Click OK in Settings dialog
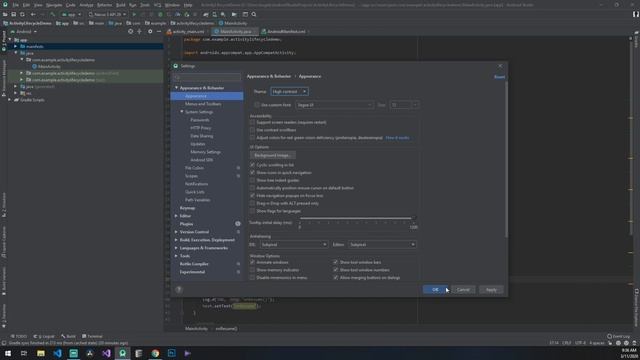640x360 pixels. click(435, 289)
